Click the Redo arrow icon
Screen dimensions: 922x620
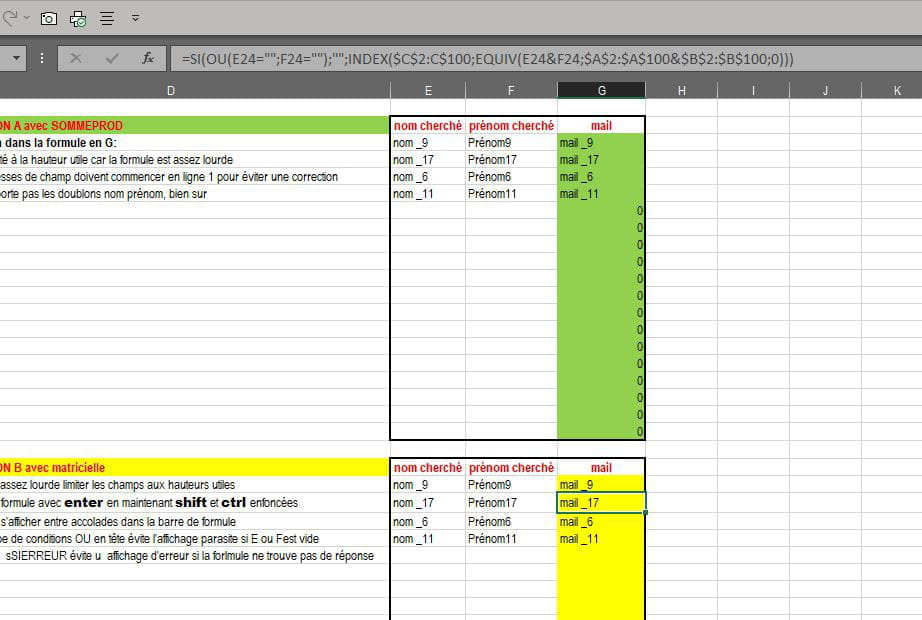click(9, 18)
